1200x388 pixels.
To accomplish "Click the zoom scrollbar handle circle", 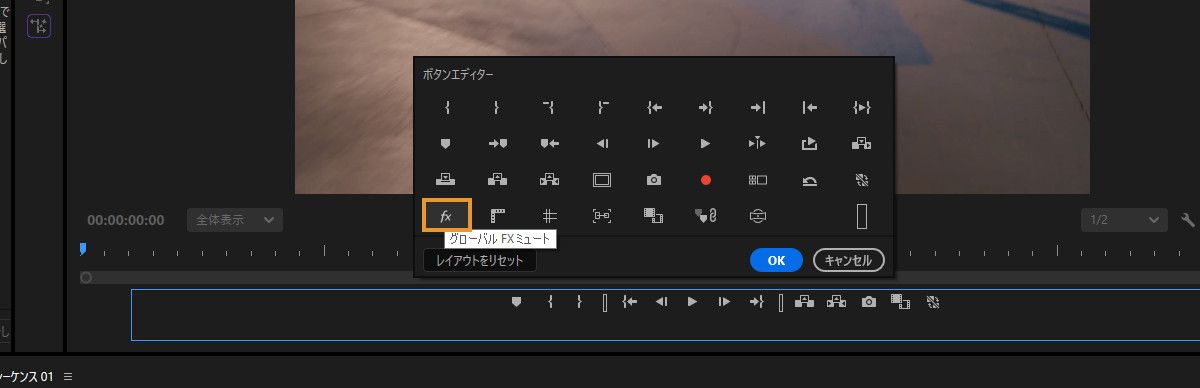I will (x=86, y=277).
